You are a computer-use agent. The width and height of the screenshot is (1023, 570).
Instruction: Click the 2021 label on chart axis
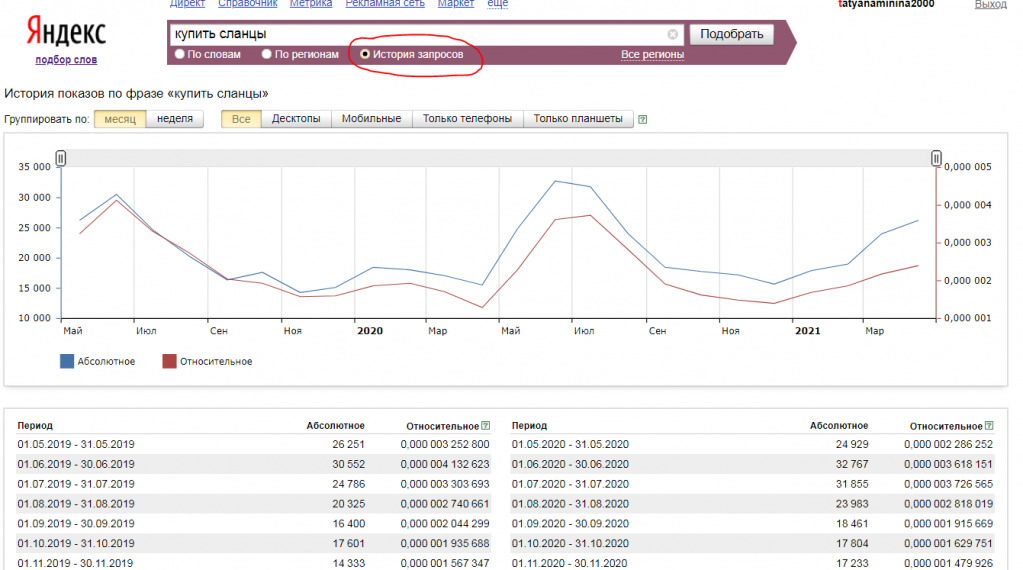pyautogui.click(x=808, y=331)
